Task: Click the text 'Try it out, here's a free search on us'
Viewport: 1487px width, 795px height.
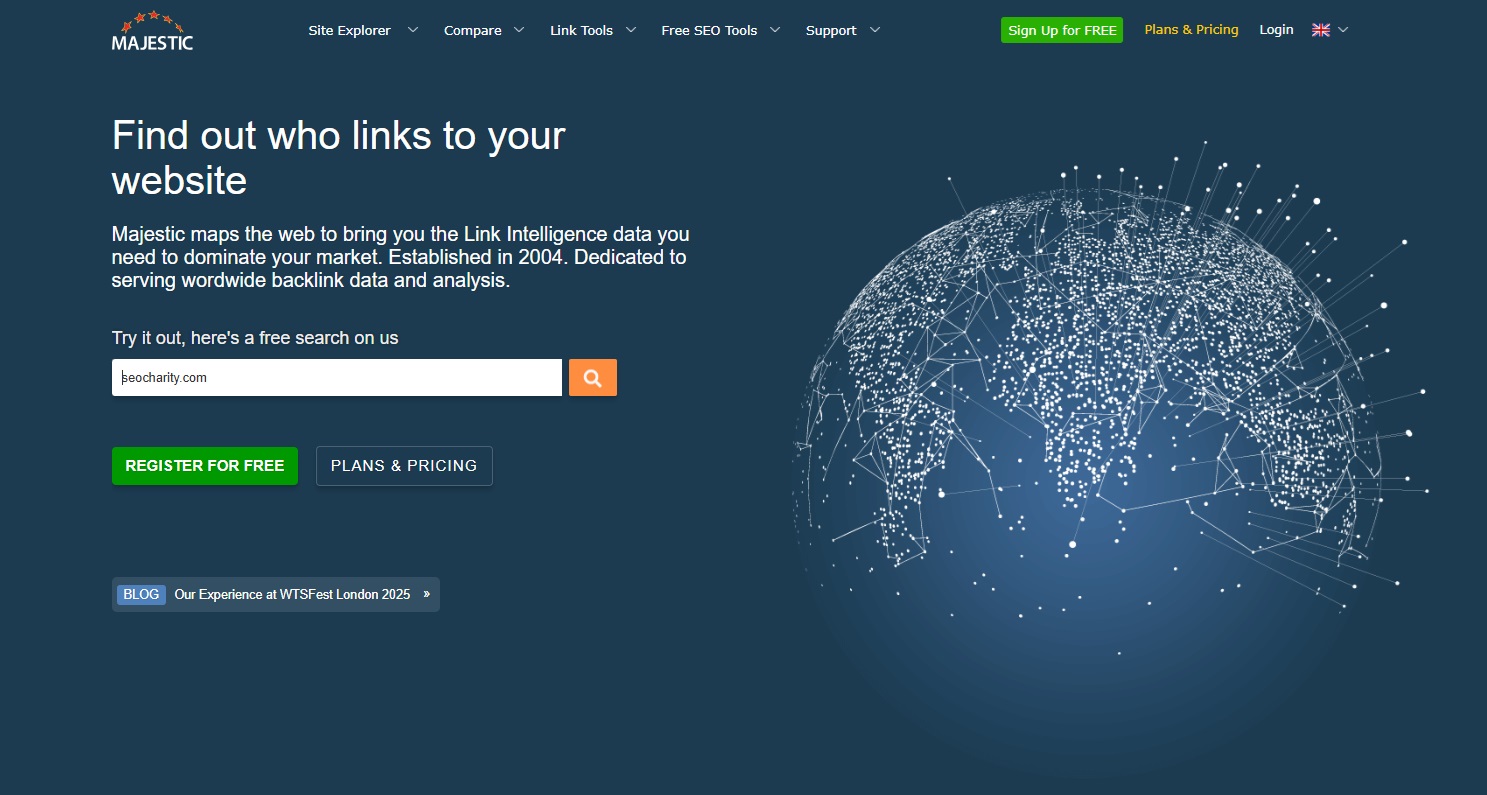Action: pos(255,338)
